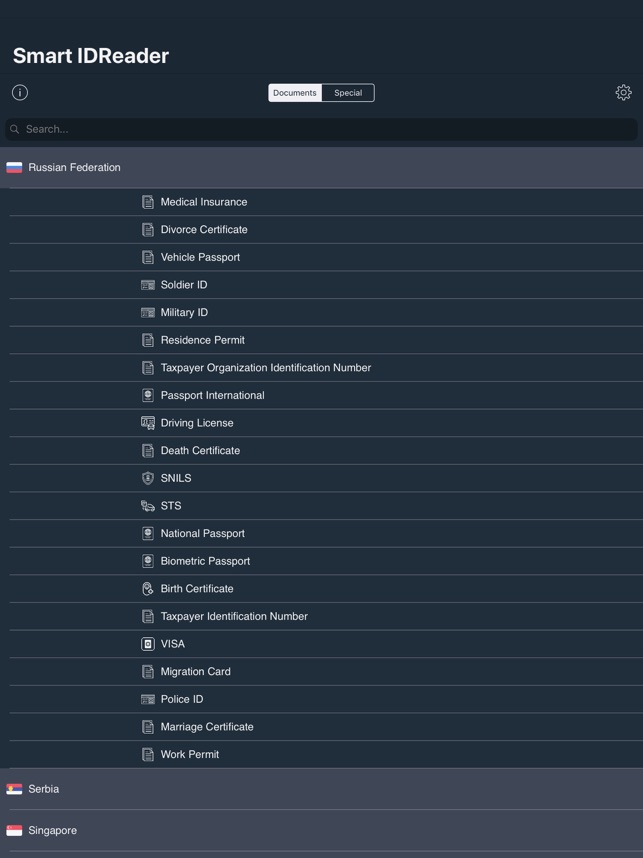Select Death Certificate text
This screenshot has height=858, width=643.
tap(200, 450)
